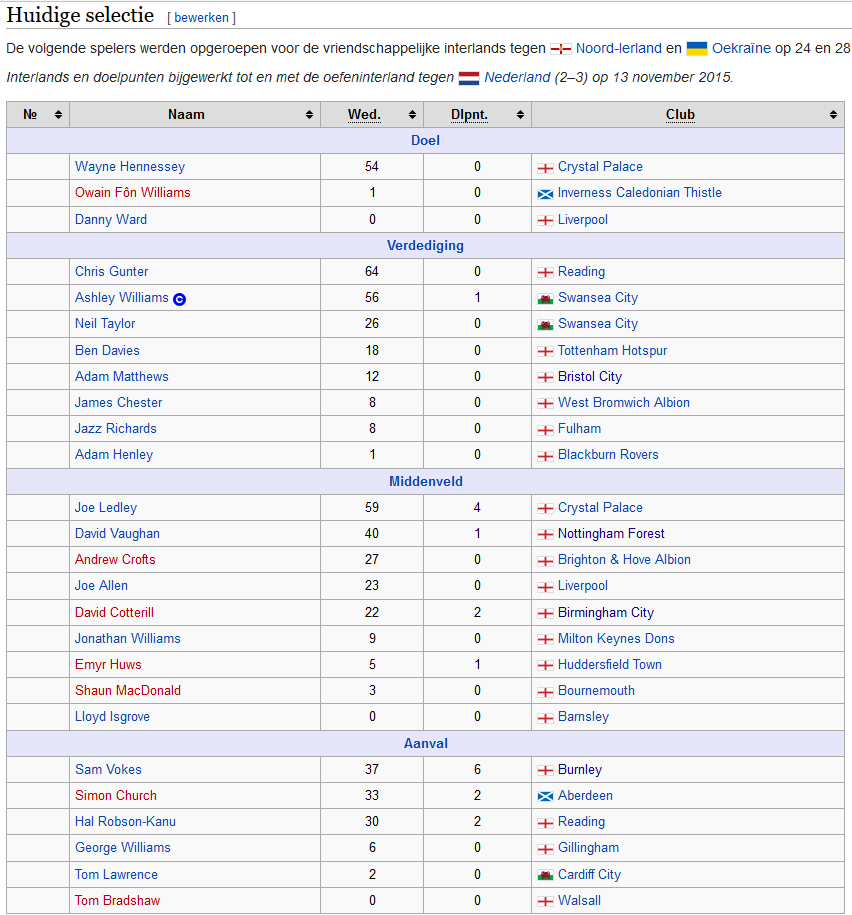
Task: Click the England flag next to Huddersfield Town
Action: click(545, 665)
